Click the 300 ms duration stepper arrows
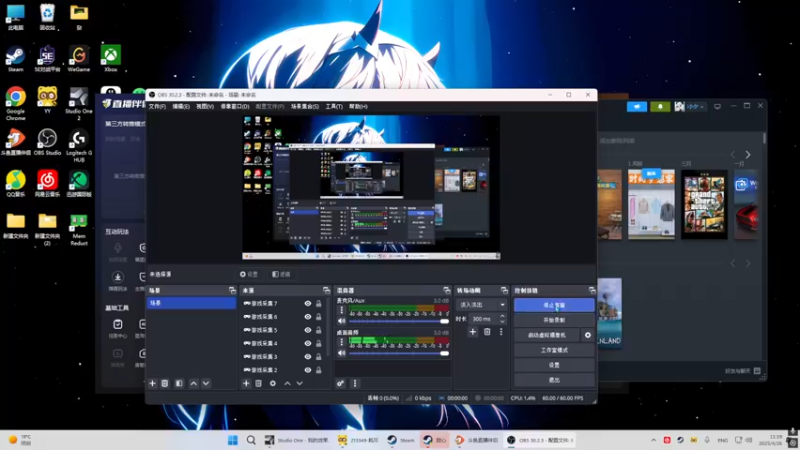 click(502, 319)
